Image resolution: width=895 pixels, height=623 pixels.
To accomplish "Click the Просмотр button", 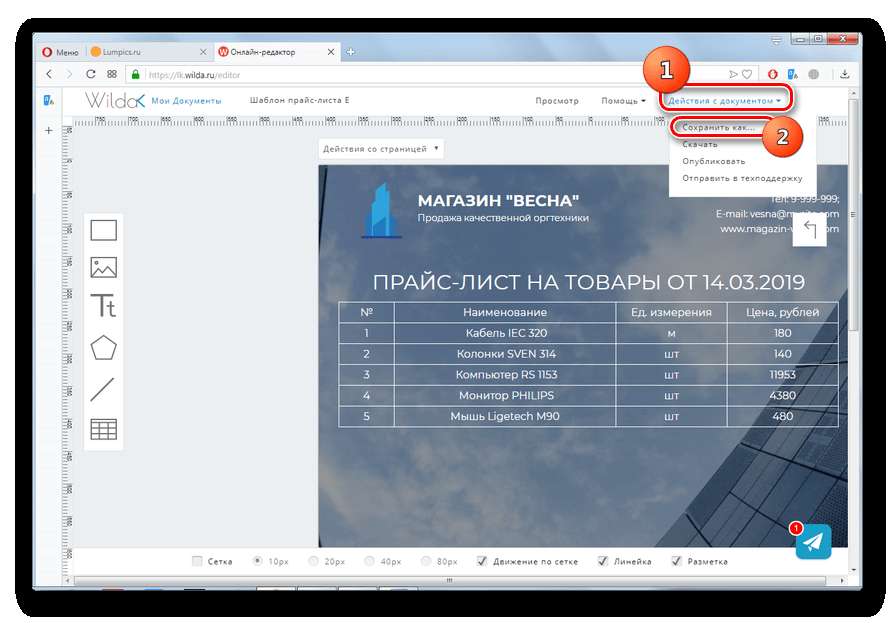I will pos(557,101).
